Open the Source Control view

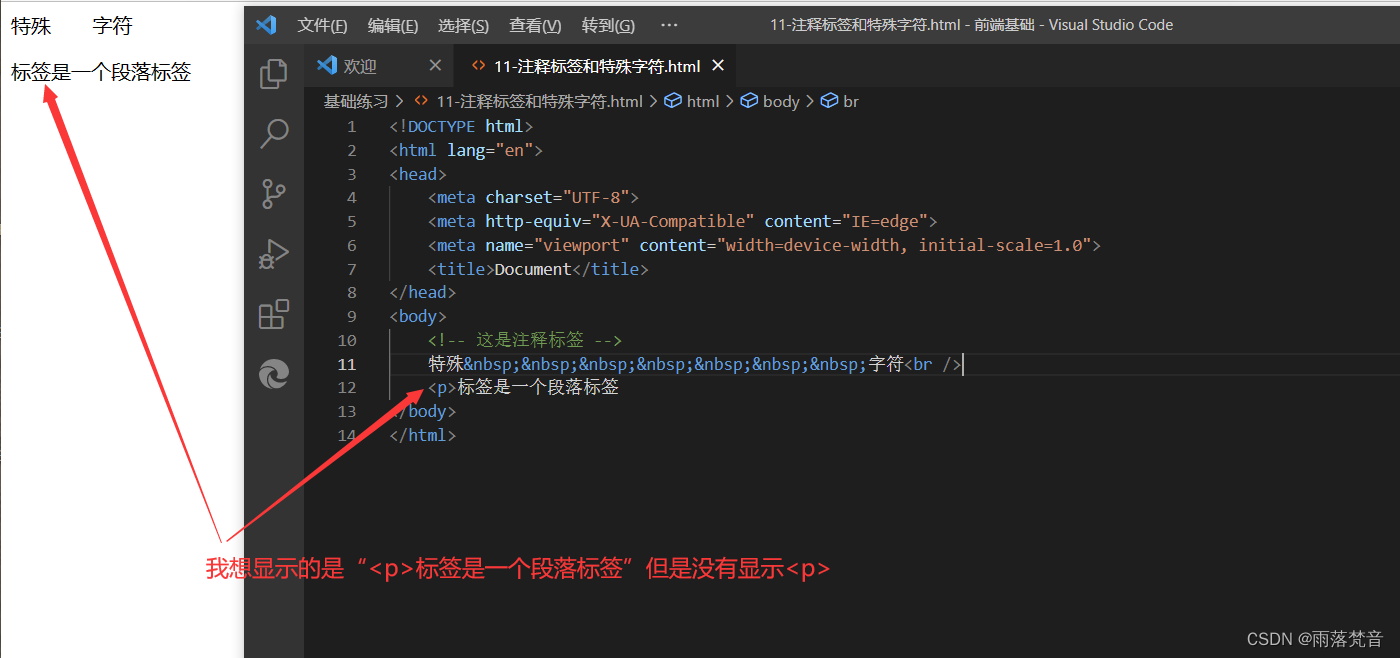pyautogui.click(x=274, y=194)
